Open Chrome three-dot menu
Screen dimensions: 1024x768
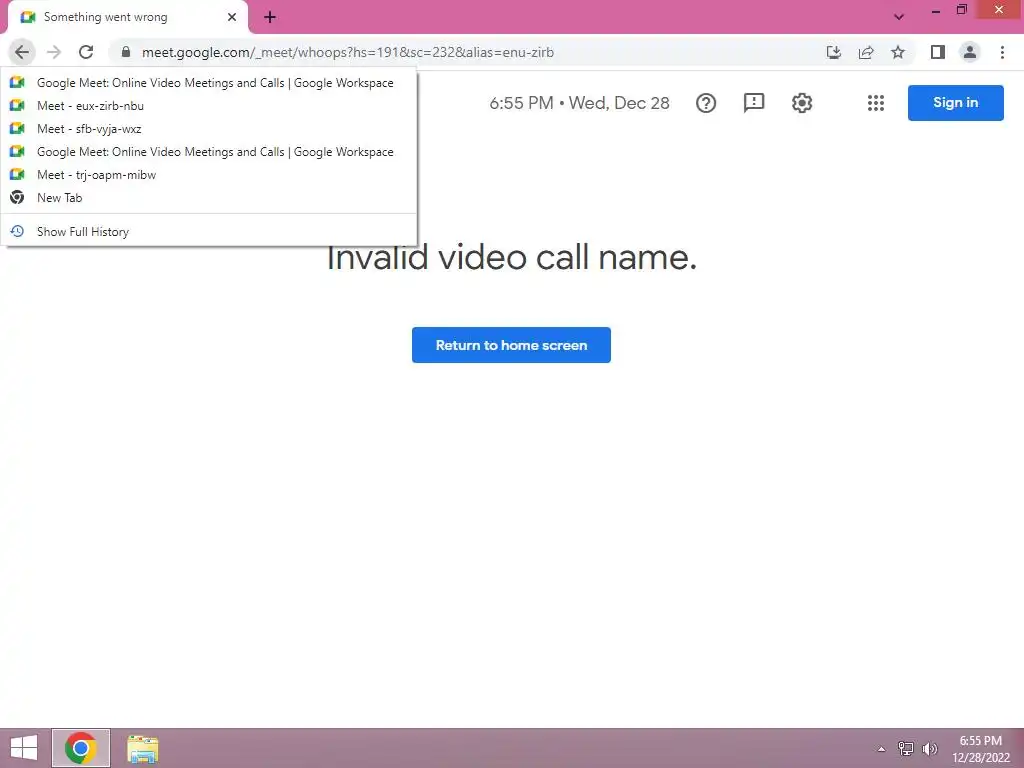tap(1002, 52)
